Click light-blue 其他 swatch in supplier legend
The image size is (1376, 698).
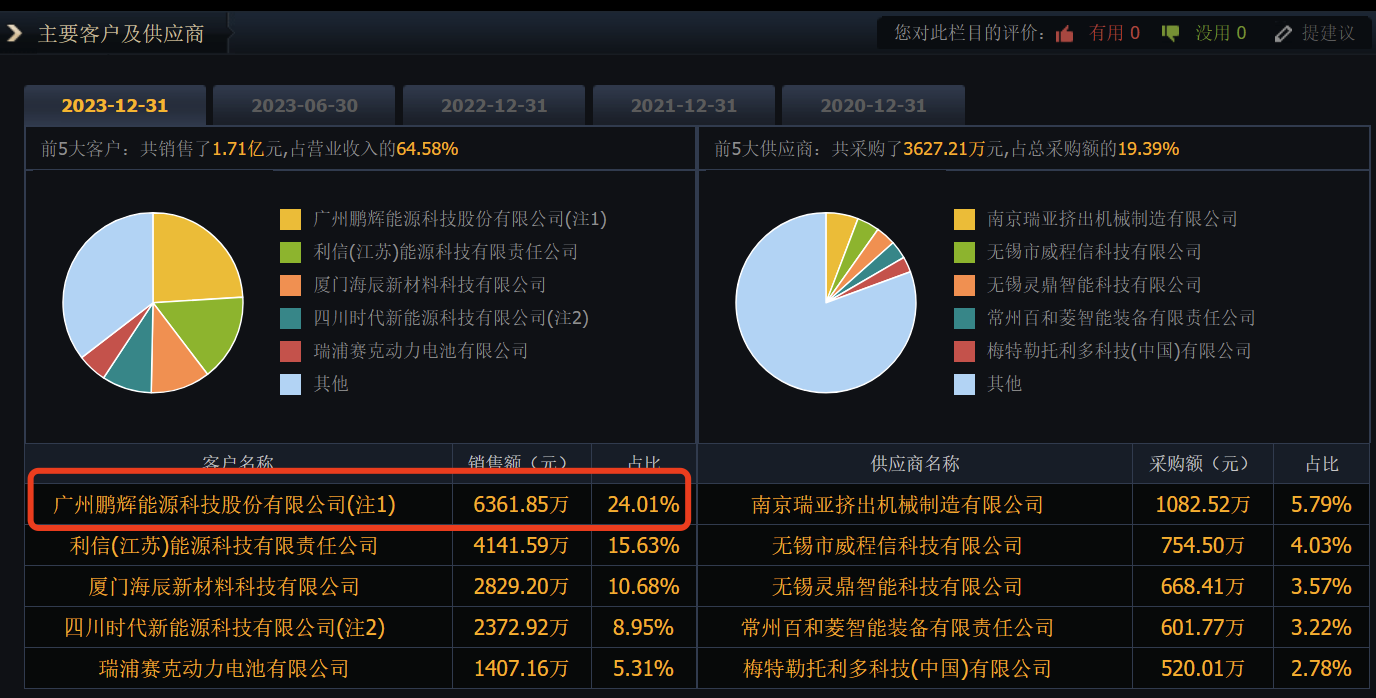[965, 384]
